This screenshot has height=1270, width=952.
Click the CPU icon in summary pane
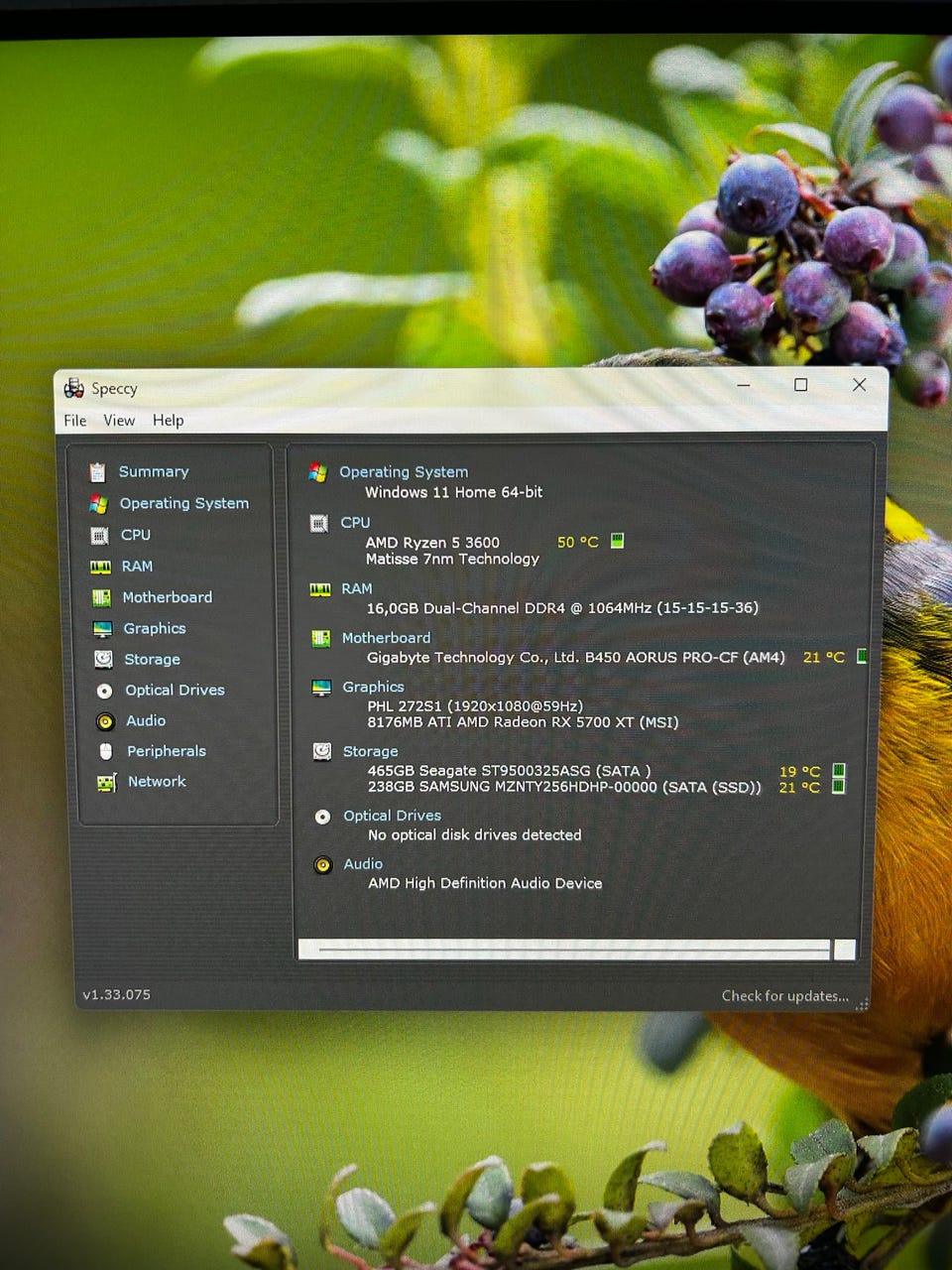coord(318,523)
